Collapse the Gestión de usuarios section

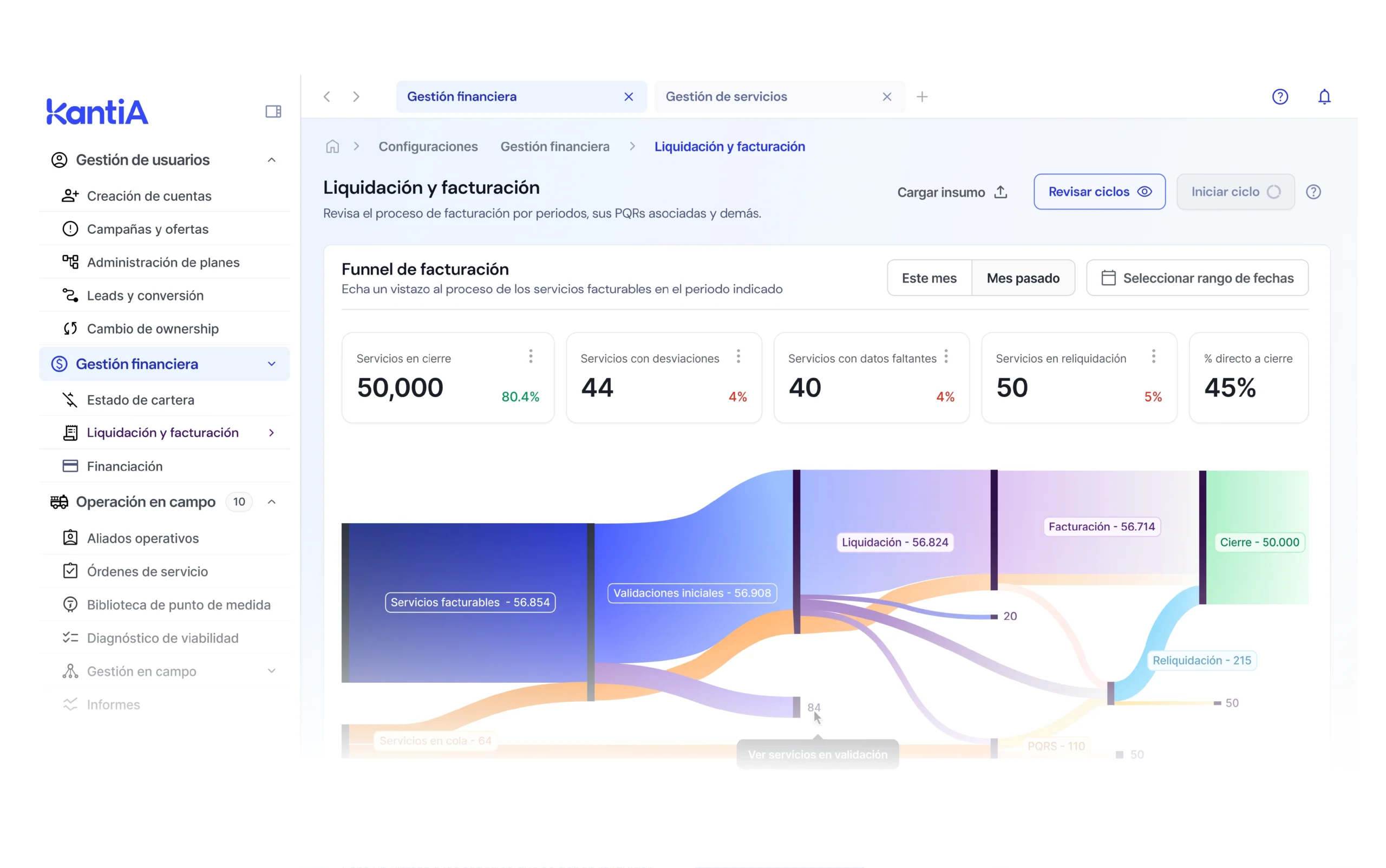click(x=271, y=160)
